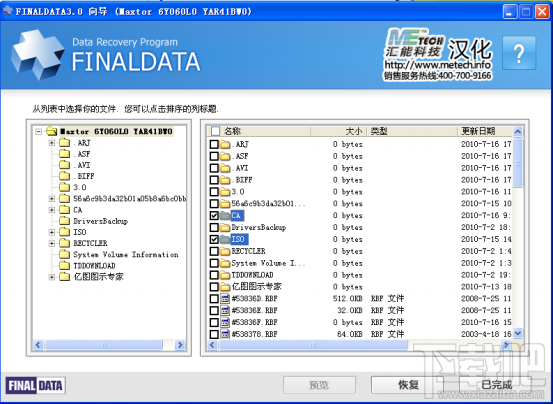553x404 pixels.
Task: Expand the CA tree node
Action: tap(52, 210)
